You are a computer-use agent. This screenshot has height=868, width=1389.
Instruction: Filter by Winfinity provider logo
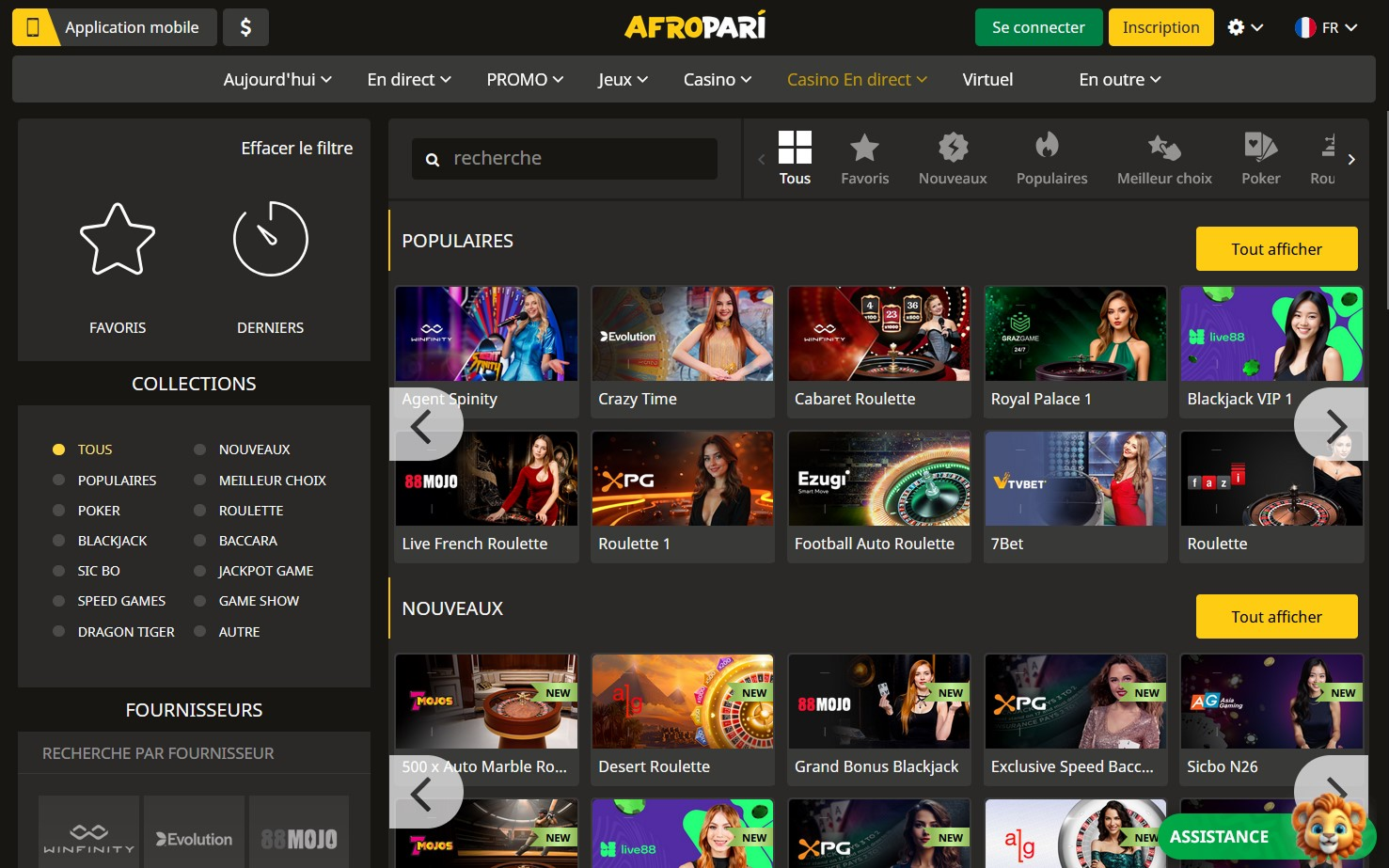click(89, 837)
